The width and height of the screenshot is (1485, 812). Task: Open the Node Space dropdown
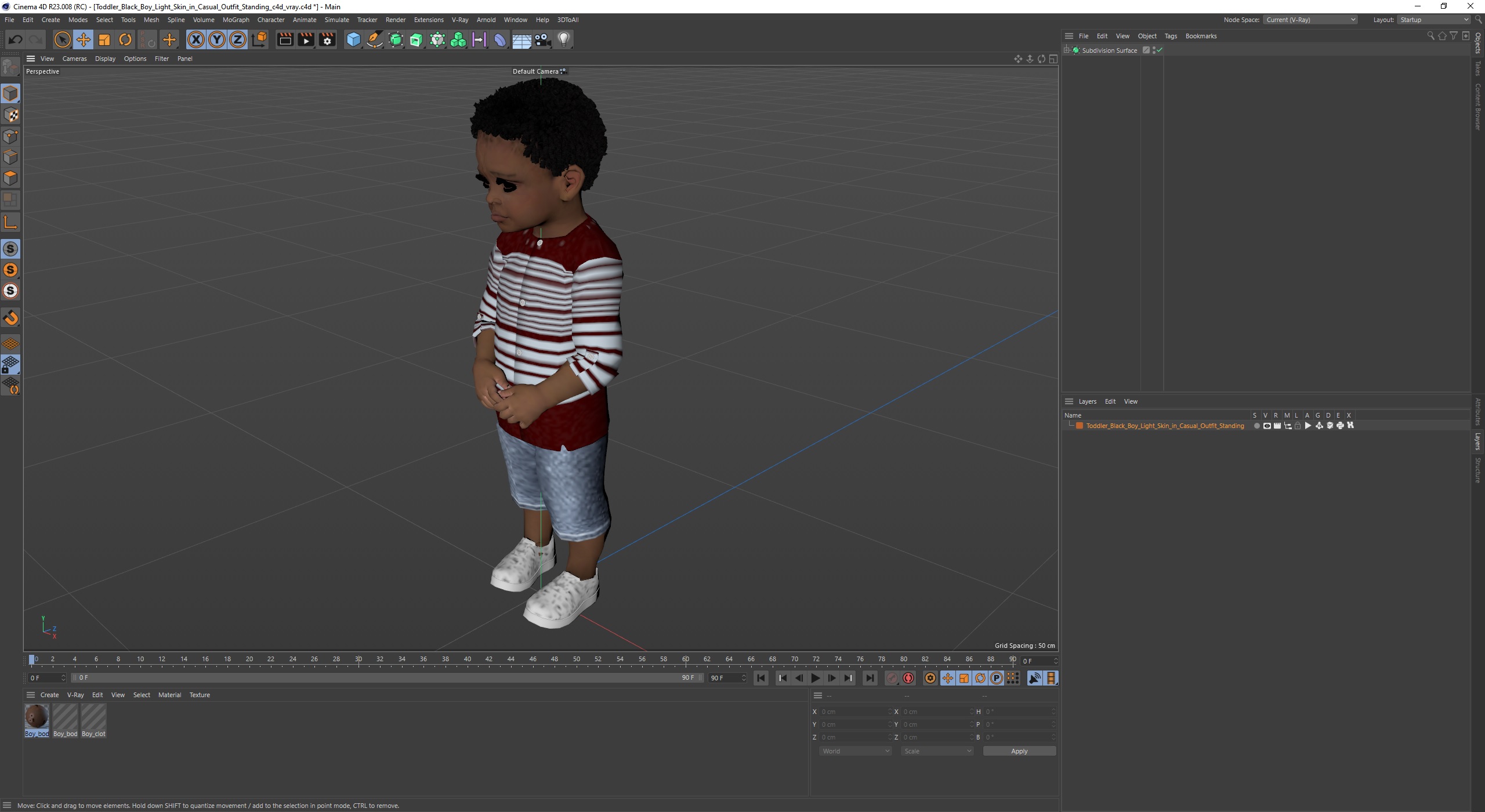1310,20
